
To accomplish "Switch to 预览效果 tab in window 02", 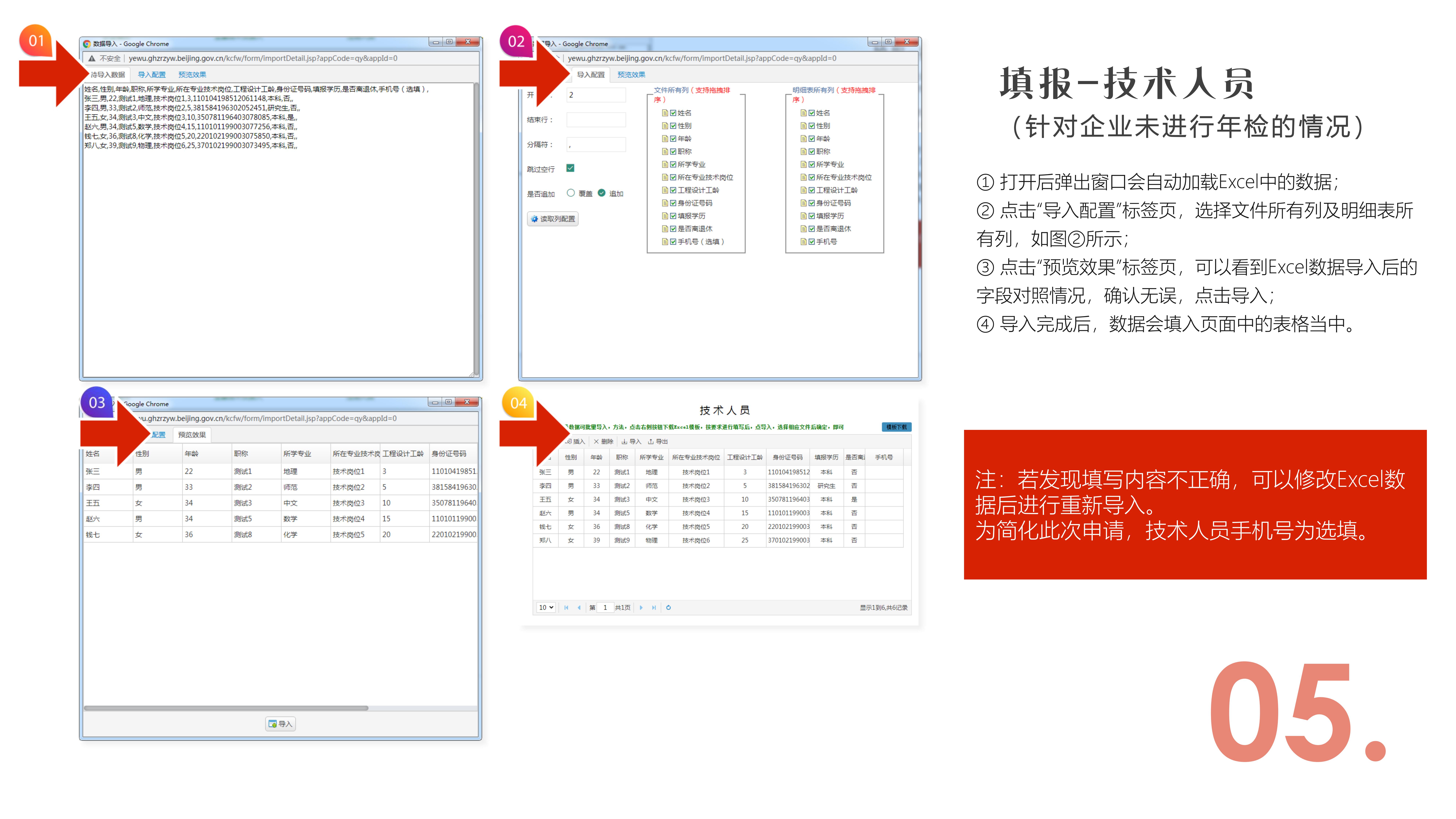I will tap(631, 75).
